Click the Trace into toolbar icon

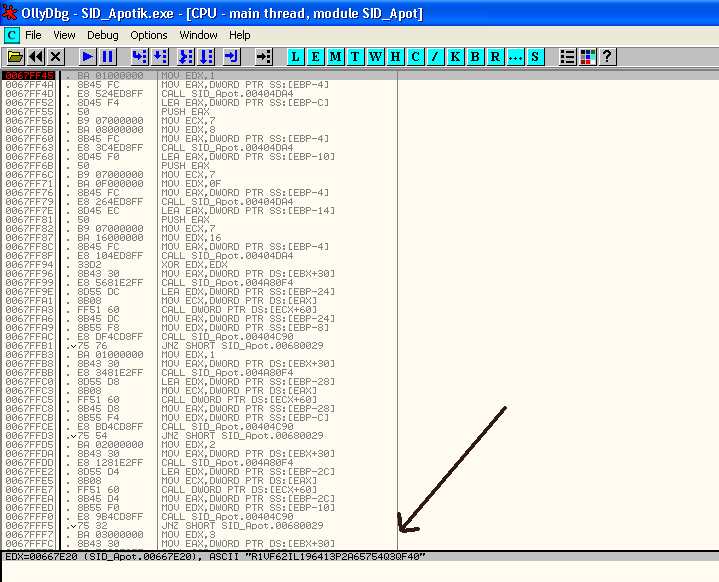pyautogui.click(x=186, y=57)
